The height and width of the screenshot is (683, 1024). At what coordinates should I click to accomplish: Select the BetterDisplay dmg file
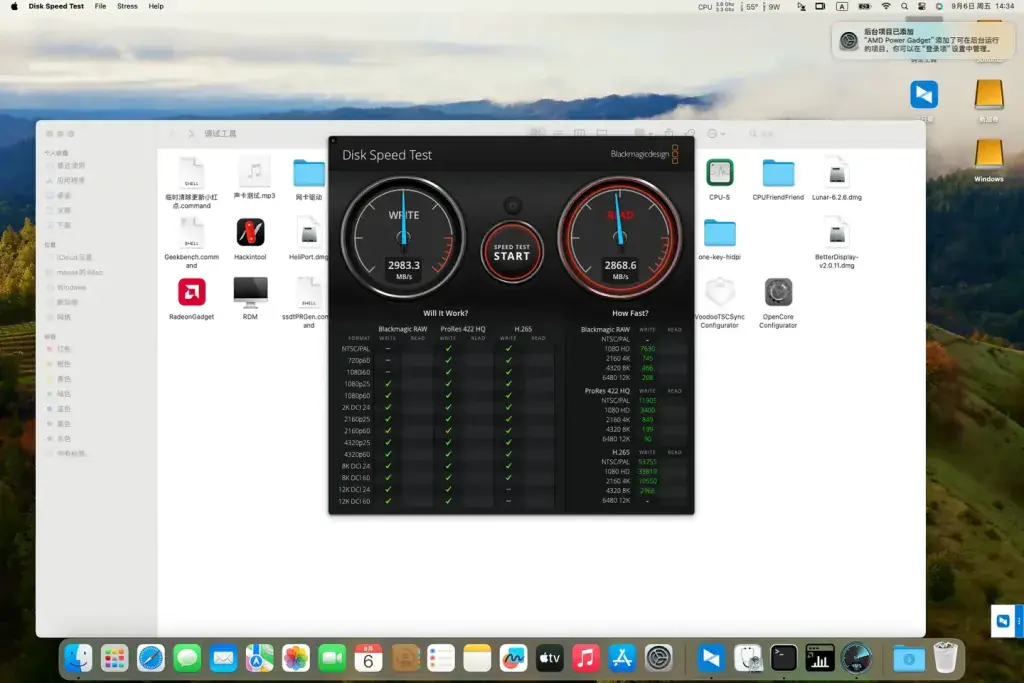837,243
